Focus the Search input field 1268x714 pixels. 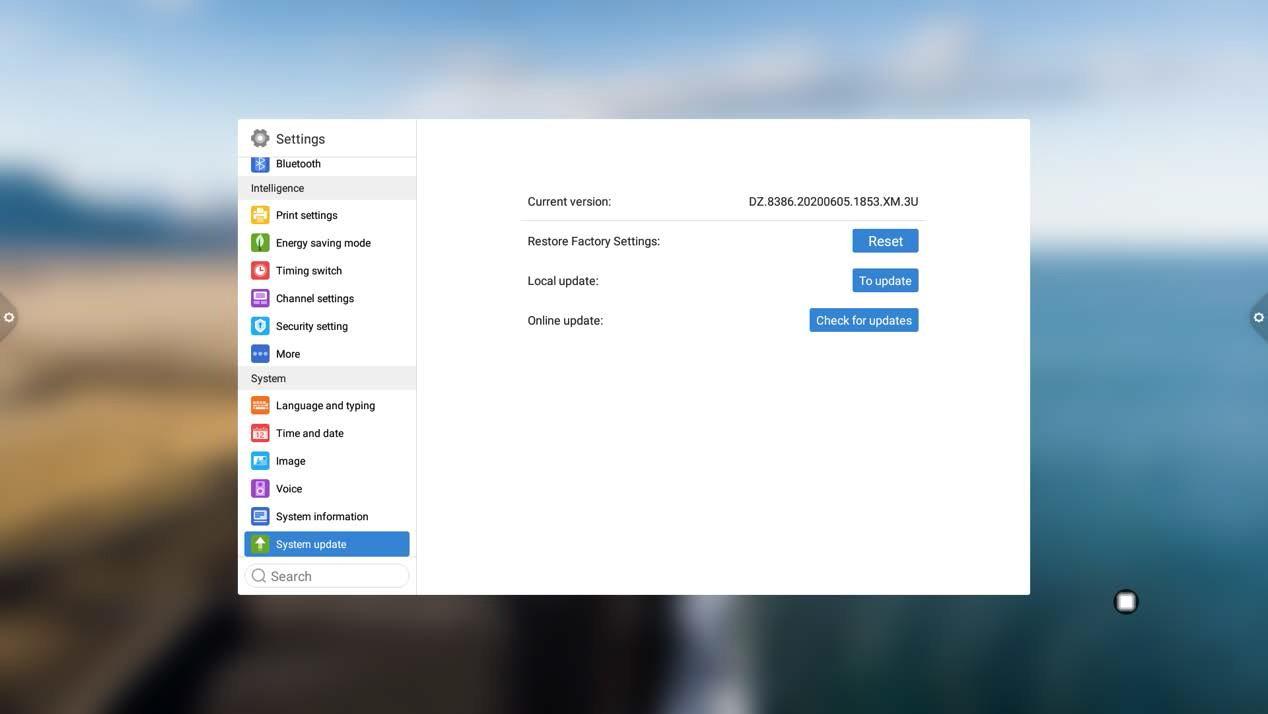335,576
